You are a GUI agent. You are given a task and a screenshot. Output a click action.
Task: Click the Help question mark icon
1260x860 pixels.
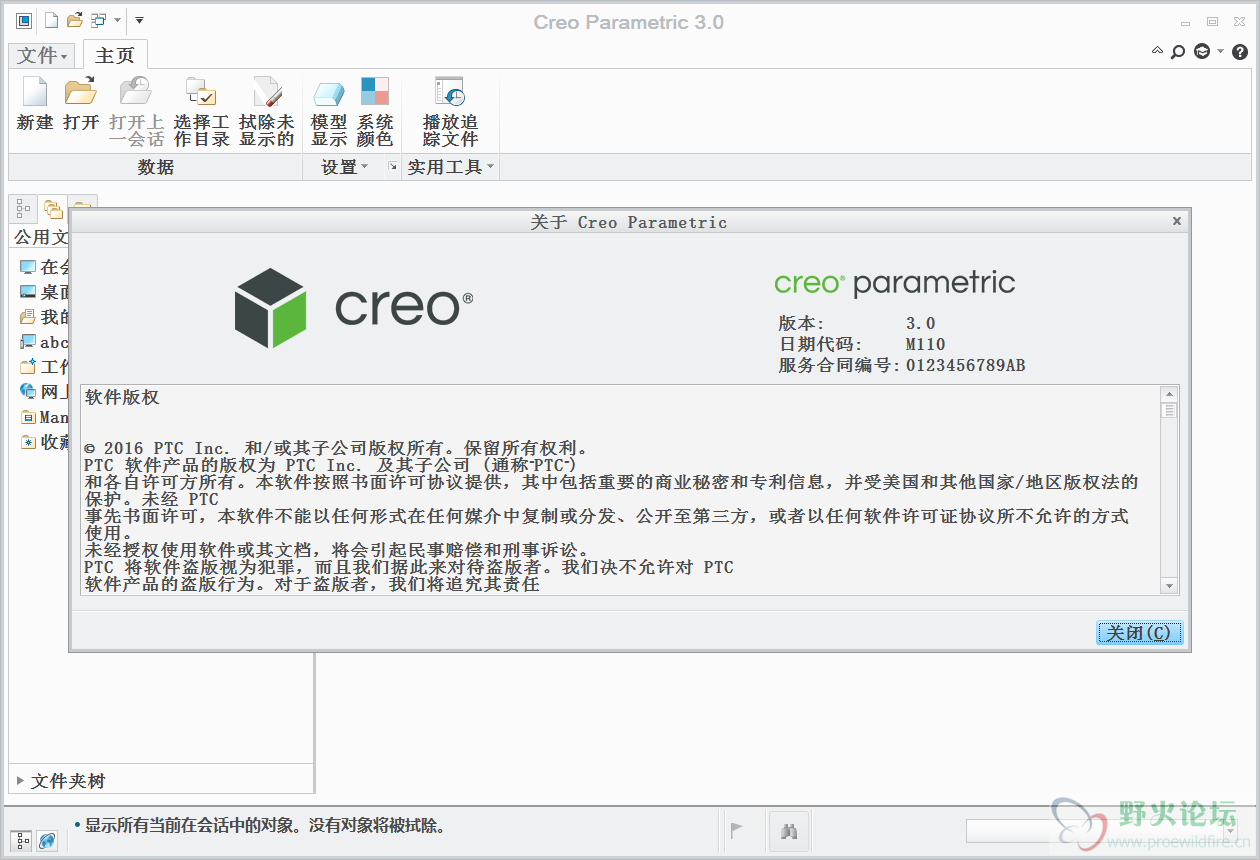(x=1239, y=51)
